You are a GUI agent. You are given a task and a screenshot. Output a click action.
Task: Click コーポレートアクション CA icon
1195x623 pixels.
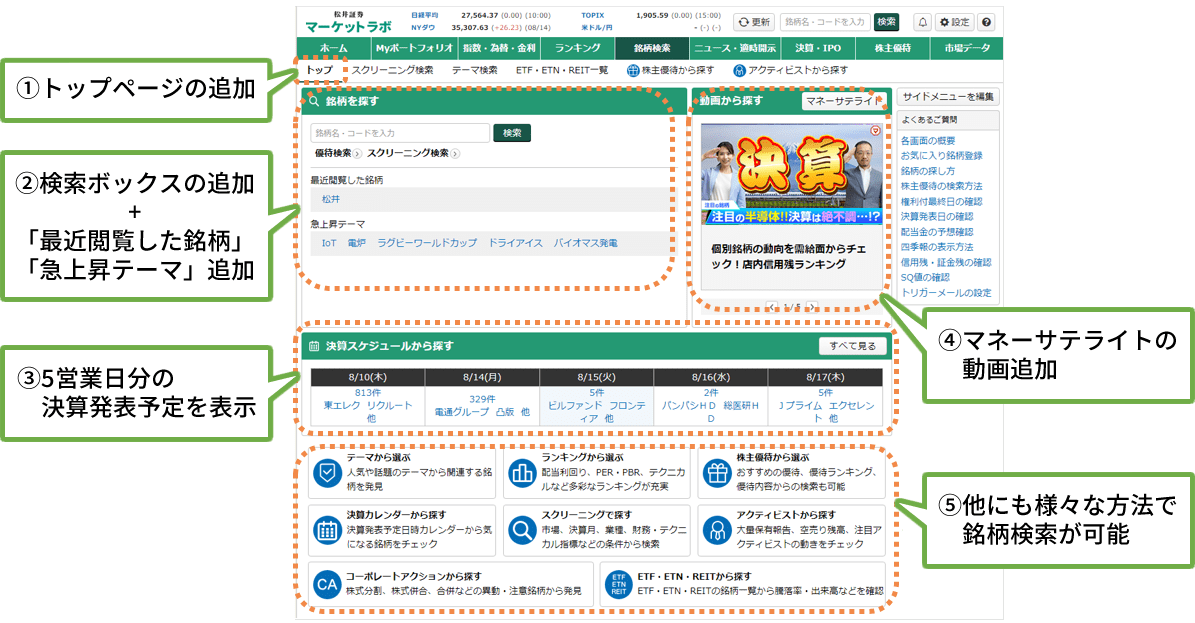[328, 585]
